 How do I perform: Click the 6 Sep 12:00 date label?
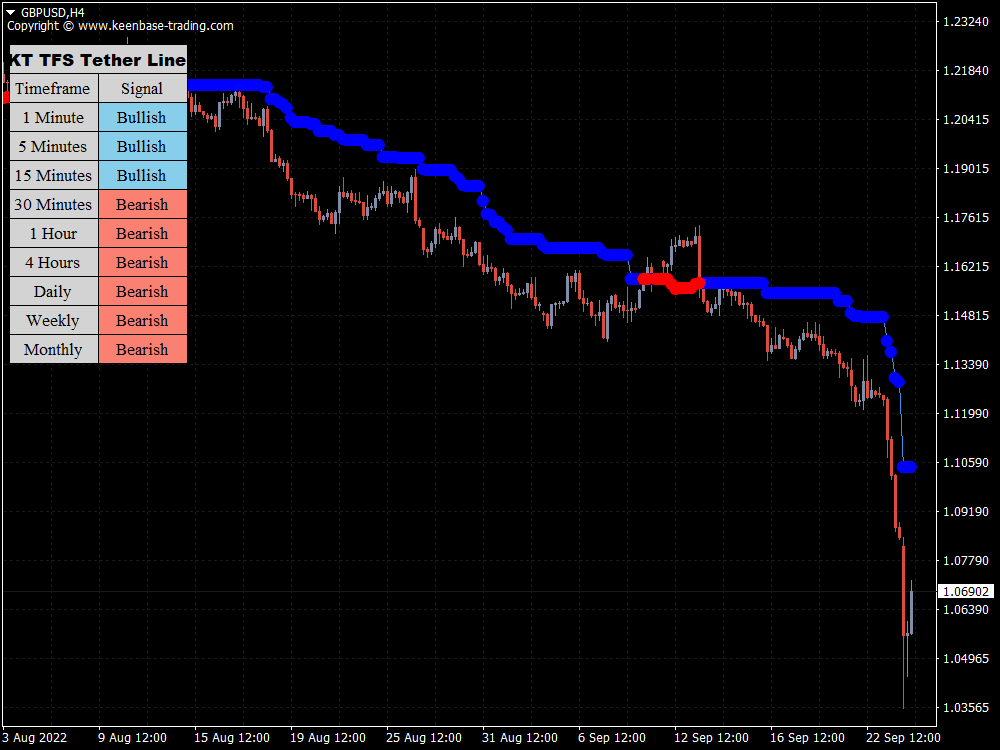coord(612,738)
